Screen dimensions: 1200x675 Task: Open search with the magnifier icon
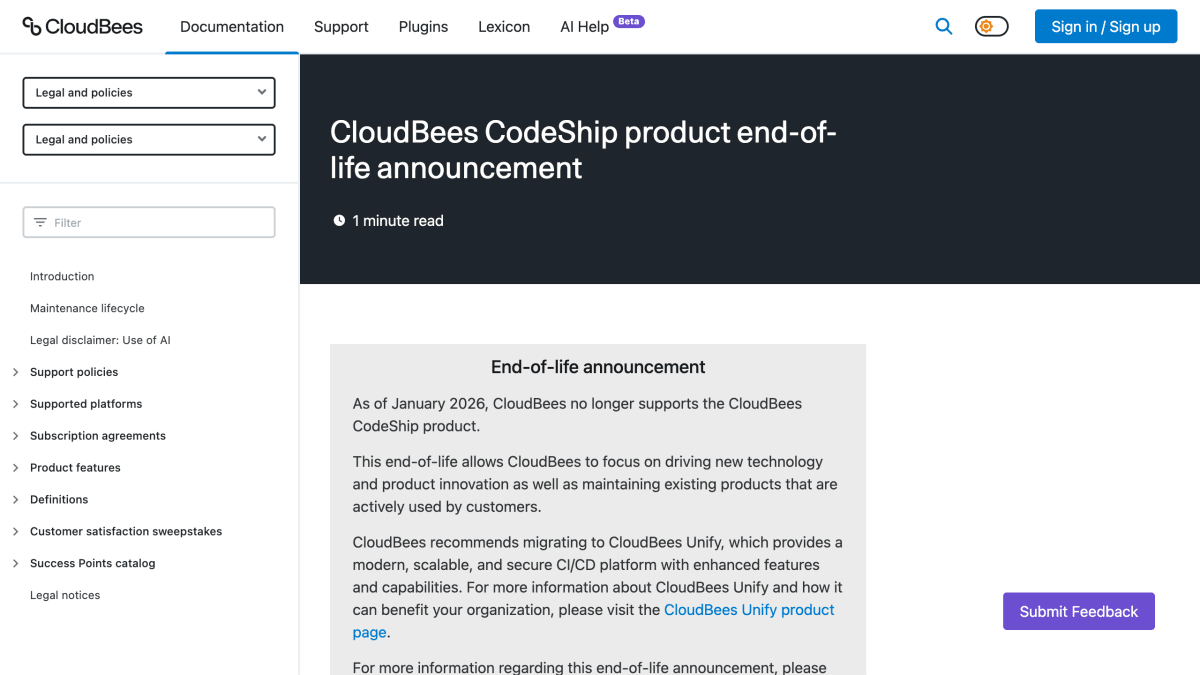(x=944, y=27)
